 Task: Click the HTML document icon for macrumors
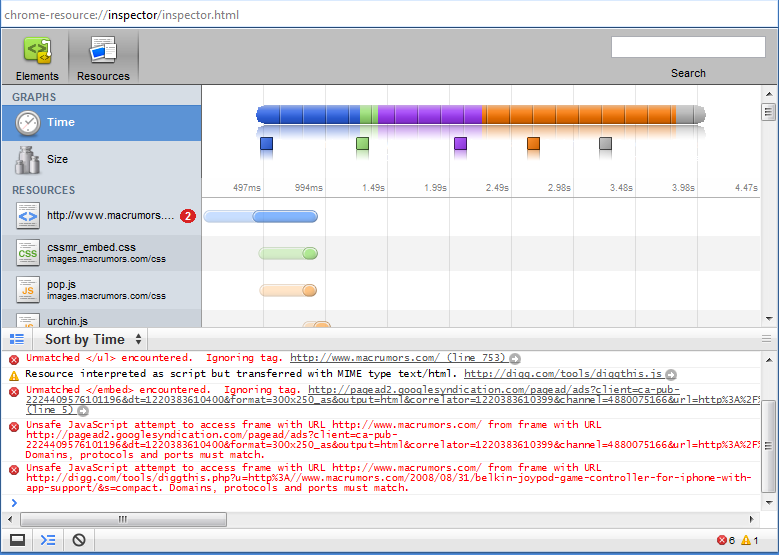pyautogui.click(x=28, y=216)
